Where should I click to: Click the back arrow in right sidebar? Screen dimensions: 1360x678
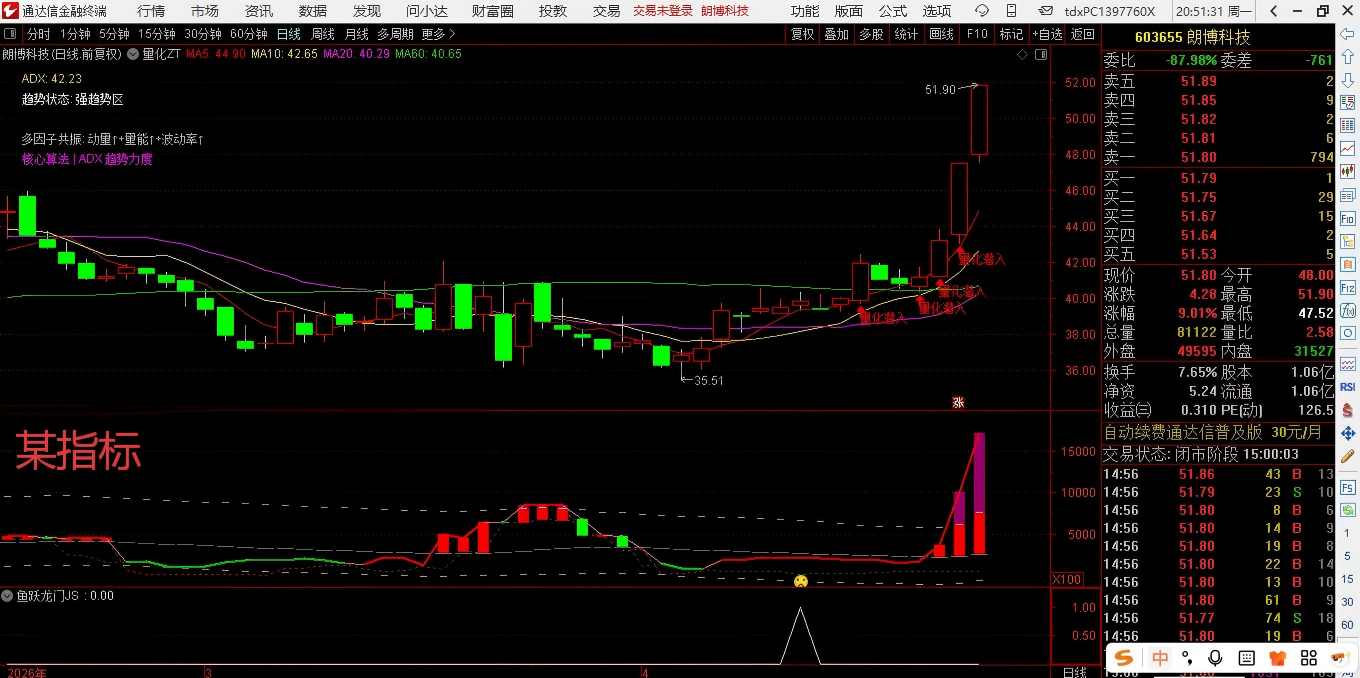1347,34
